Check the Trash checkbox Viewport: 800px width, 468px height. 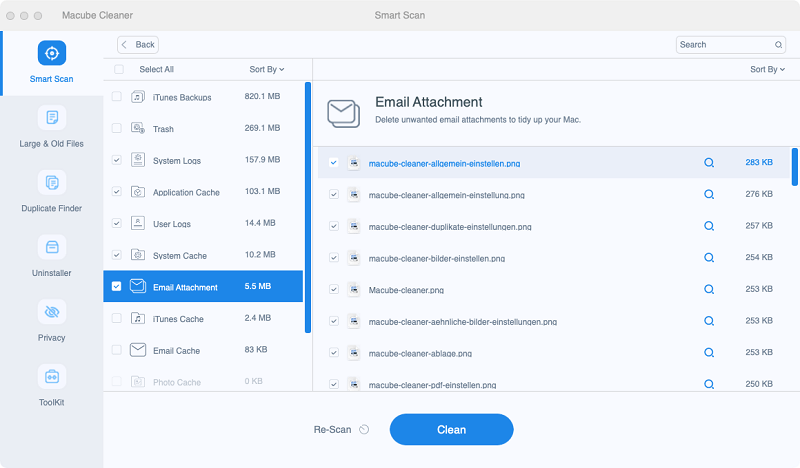117,128
